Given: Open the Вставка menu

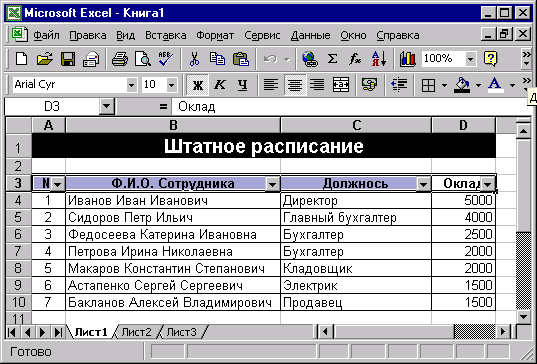Looking at the screenshot, I should tap(166, 35).
